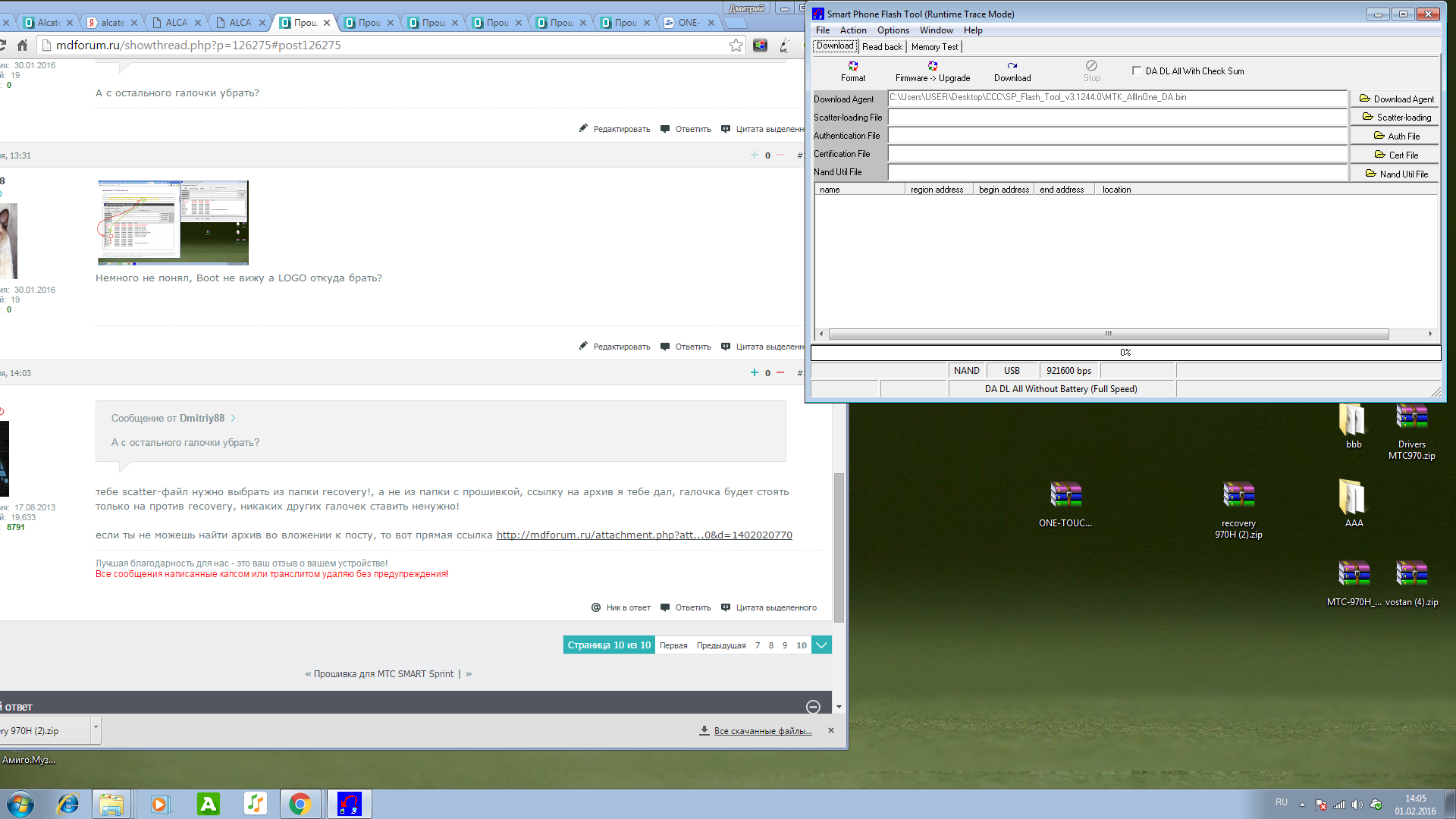Open the attached screenshot thumbnail
This screenshot has width=1456, height=819.
click(173, 222)
